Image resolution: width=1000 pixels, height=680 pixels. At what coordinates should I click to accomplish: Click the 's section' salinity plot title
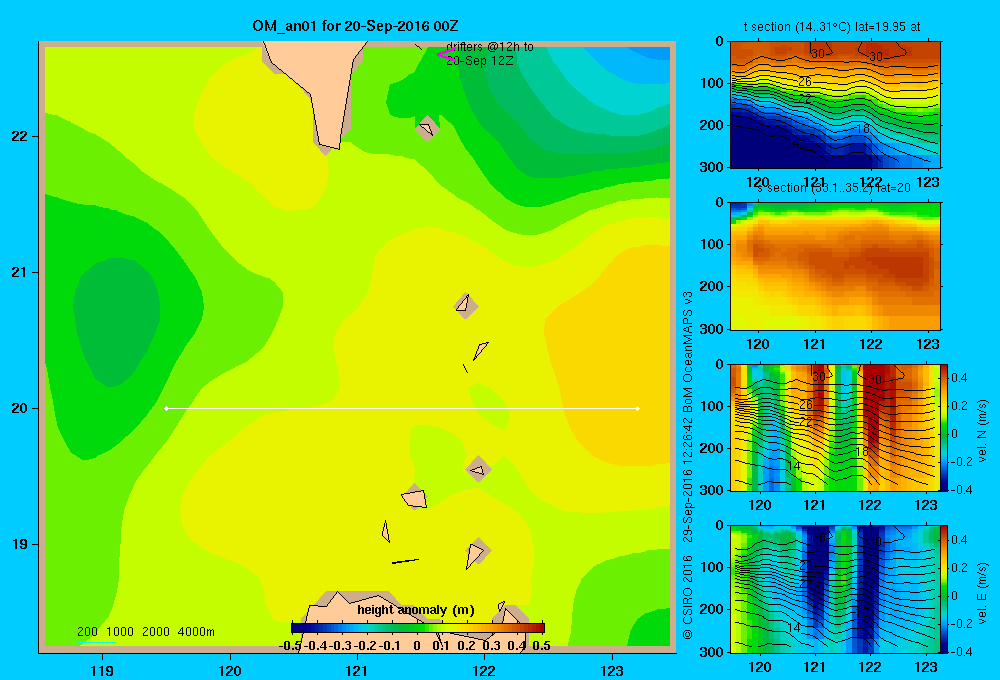click(x=834, y=188)
